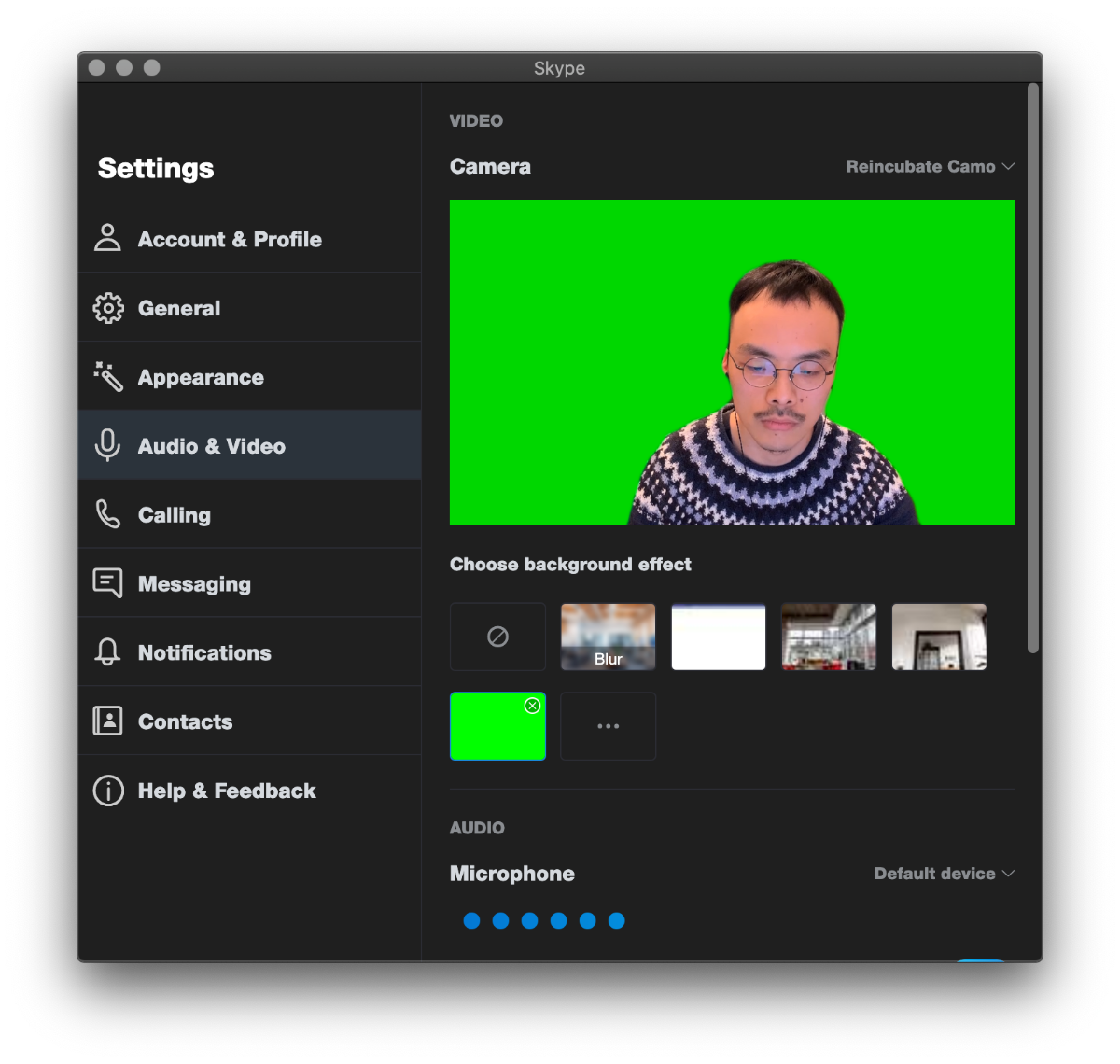The width and height of the screenshot is (1120, 1064).
Task: Click the Help & Feedback info icon
Action: pos(108,791)
